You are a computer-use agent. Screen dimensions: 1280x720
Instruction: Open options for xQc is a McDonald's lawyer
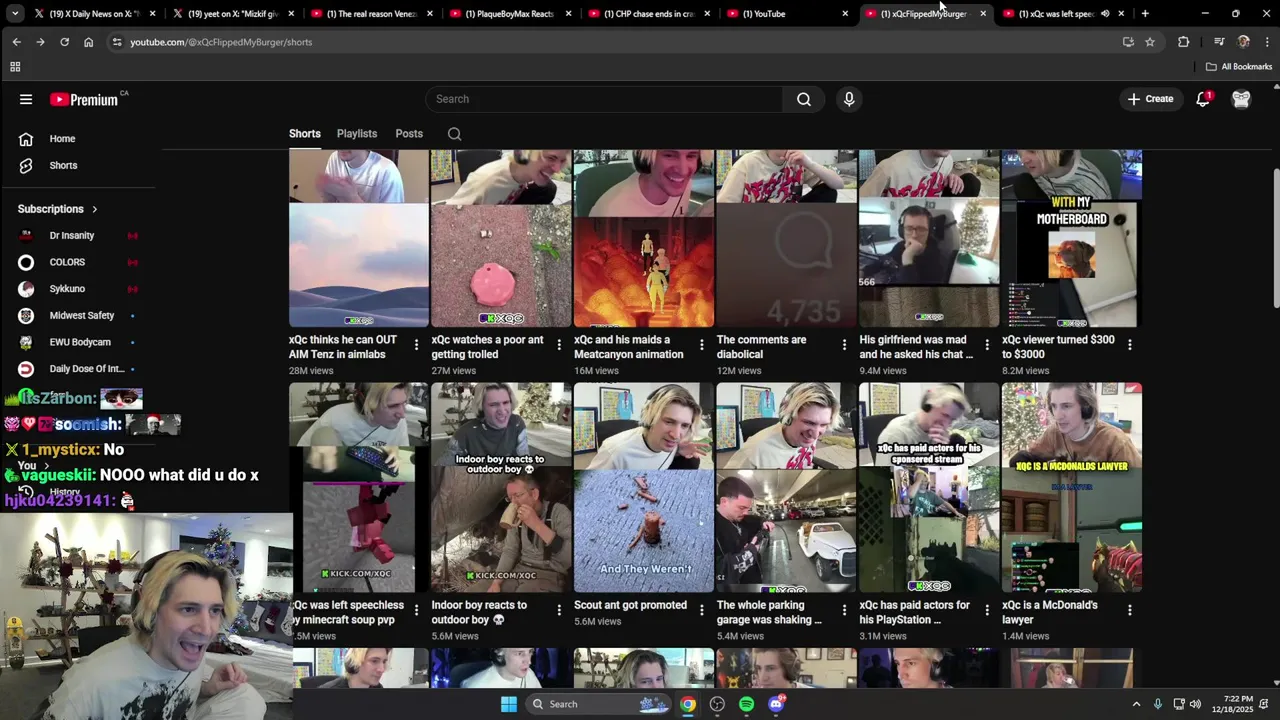point(1130,610)
